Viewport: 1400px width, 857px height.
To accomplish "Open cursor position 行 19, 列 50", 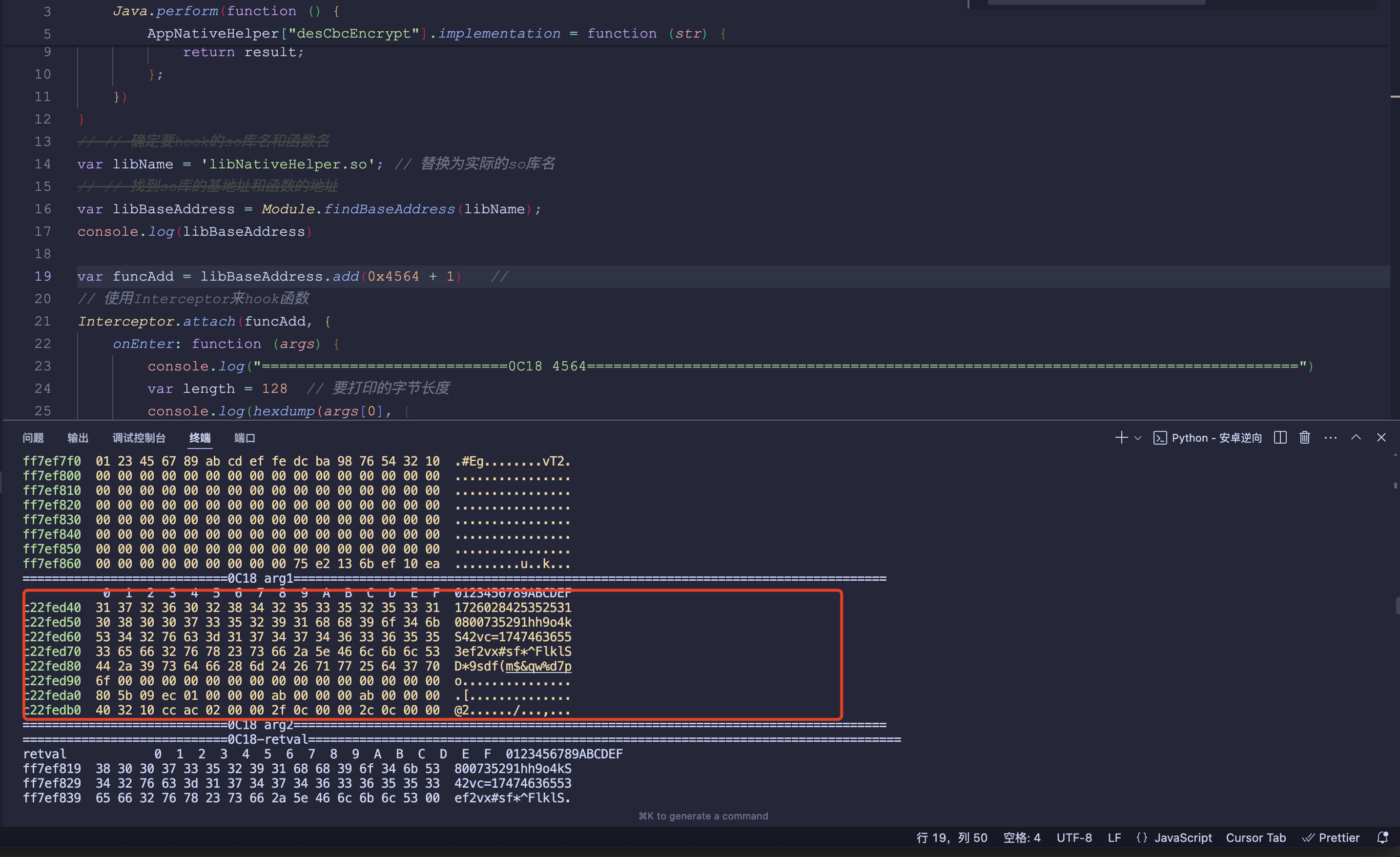I will point(952,837).
